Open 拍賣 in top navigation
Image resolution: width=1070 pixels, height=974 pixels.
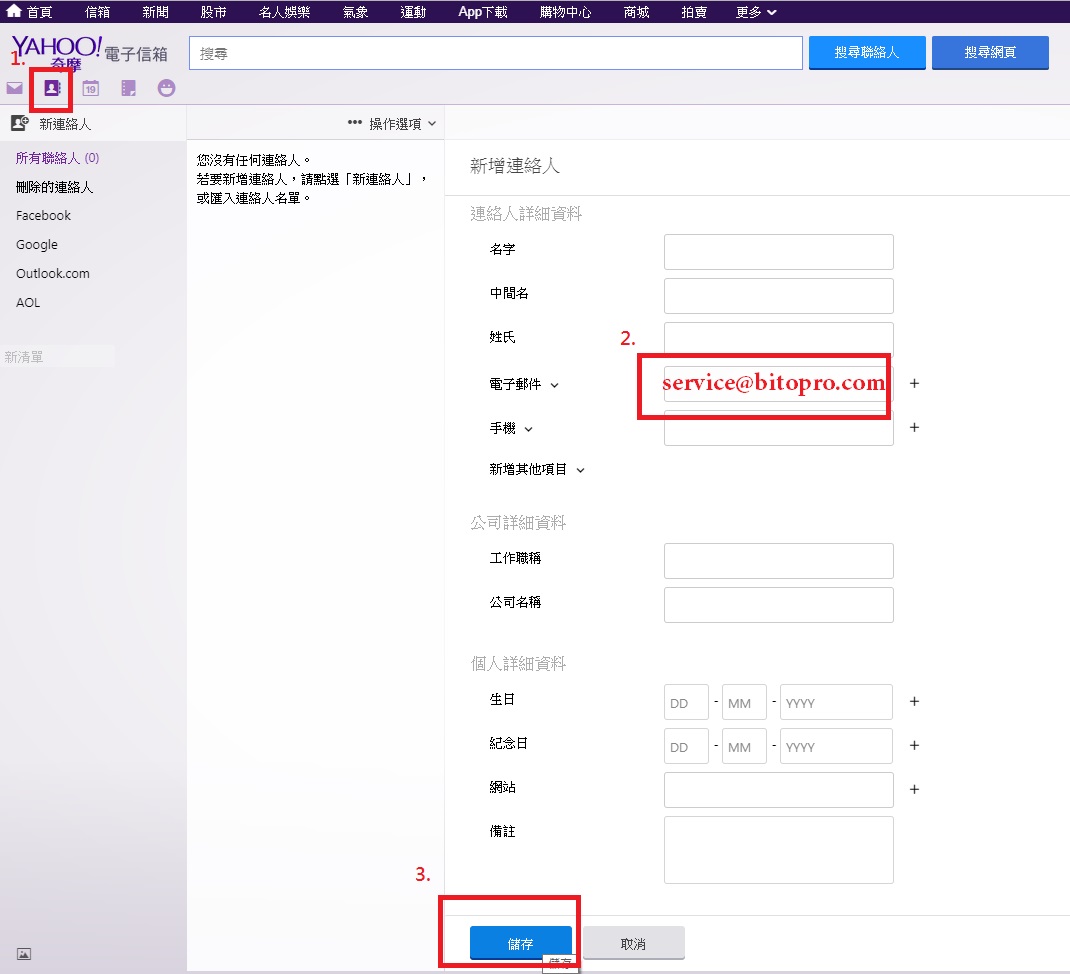click(694, 12)
